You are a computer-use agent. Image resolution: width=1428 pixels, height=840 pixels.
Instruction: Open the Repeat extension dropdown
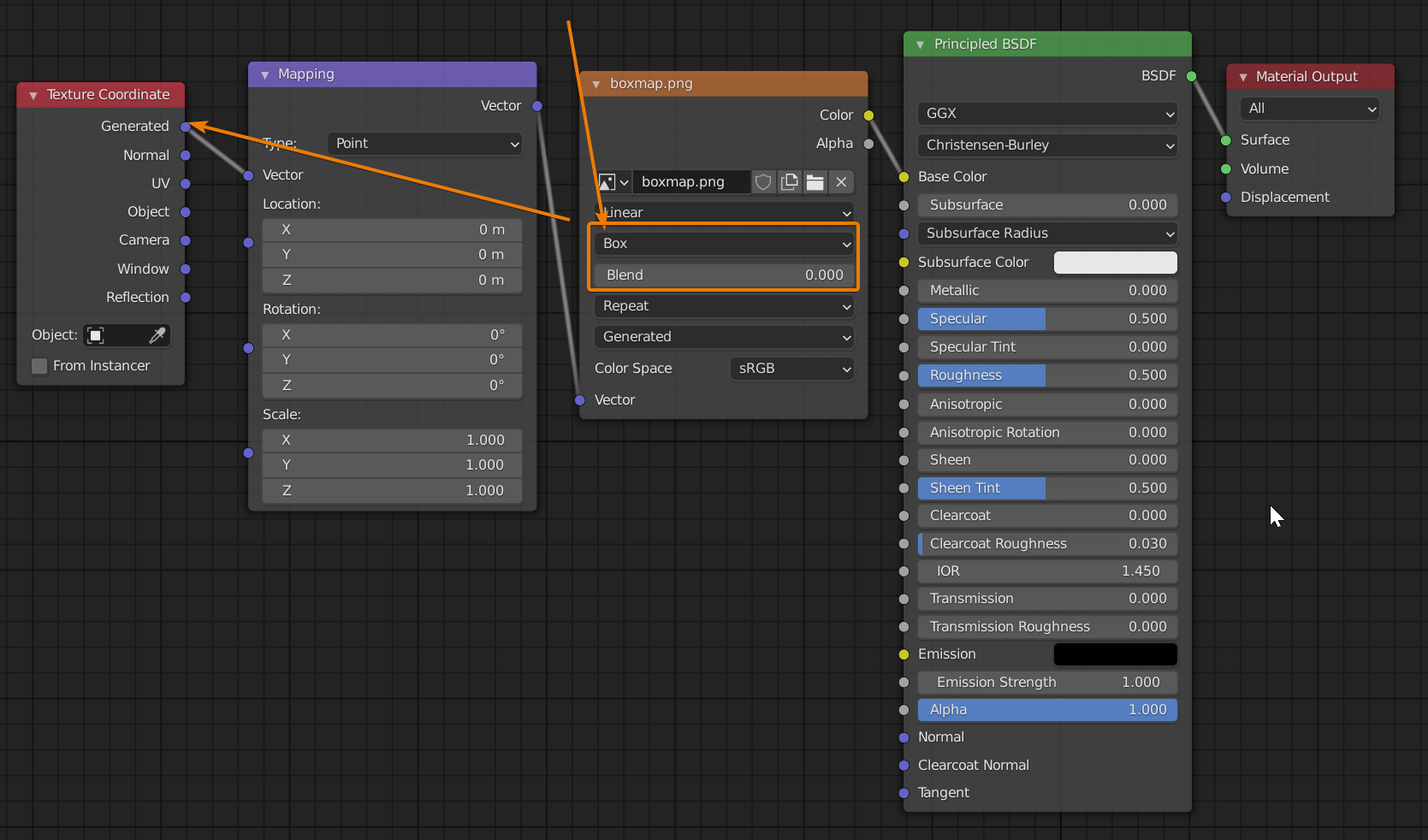click(723, 306)
